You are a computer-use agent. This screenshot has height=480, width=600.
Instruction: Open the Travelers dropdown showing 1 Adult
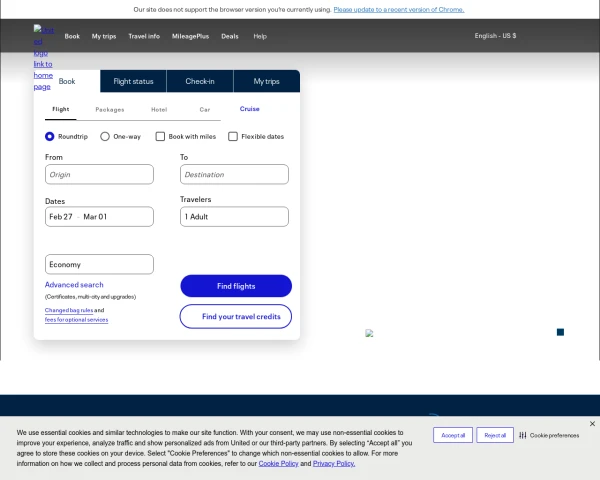(x=234, y=217)
